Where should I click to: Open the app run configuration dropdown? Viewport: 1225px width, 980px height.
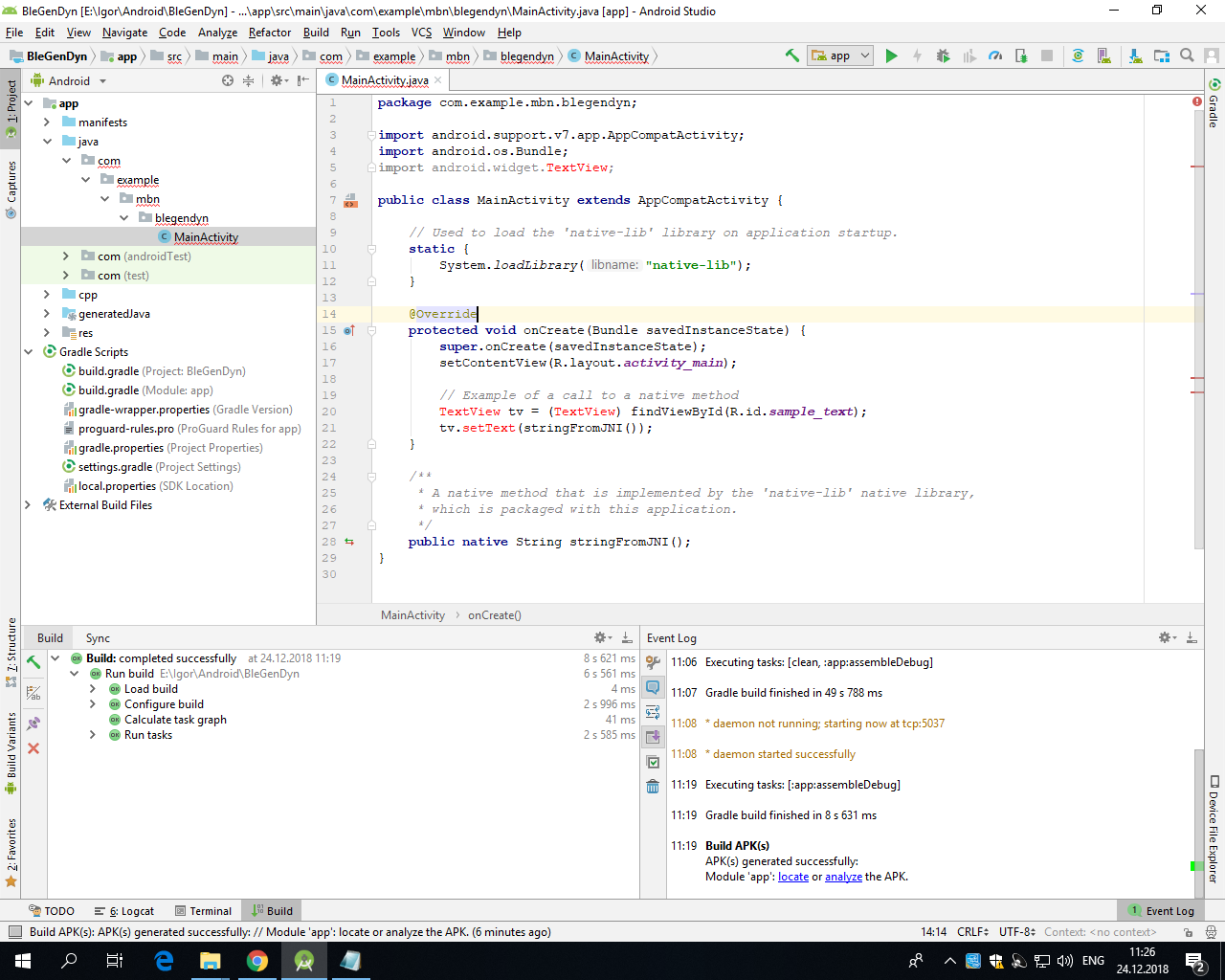click(x=840, y=56)
